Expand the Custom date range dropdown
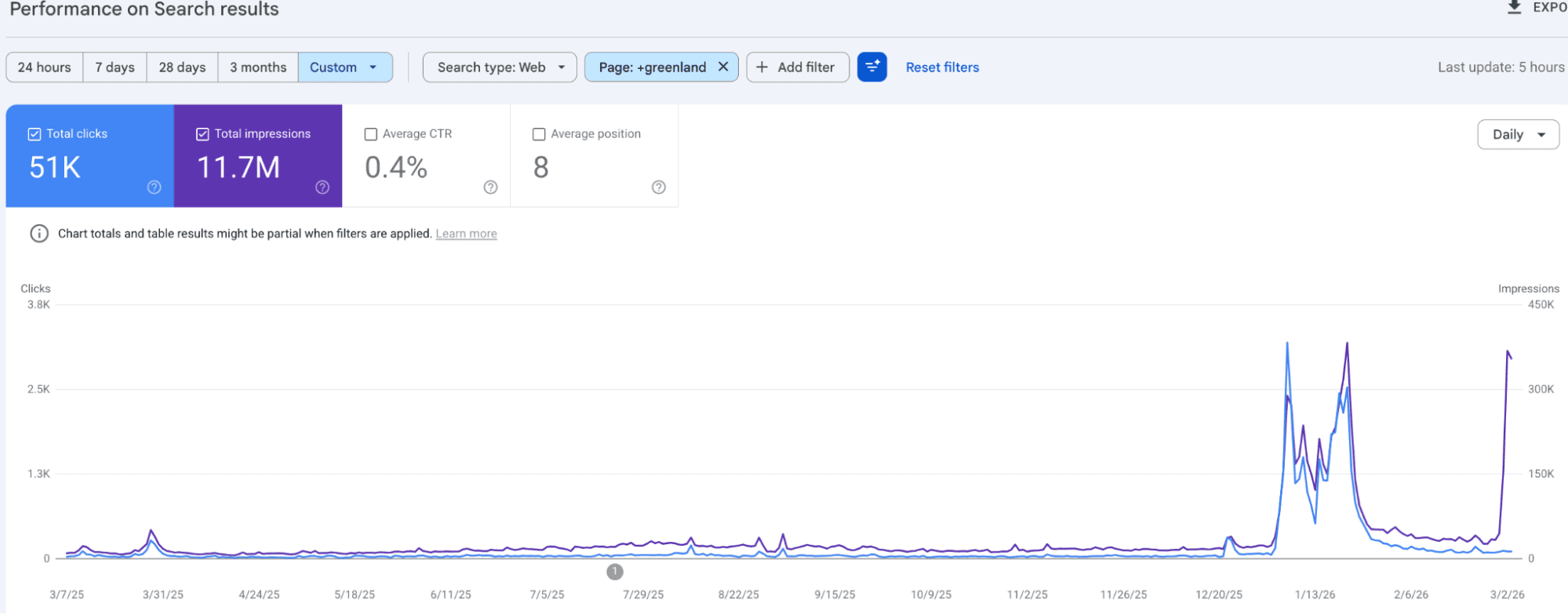Screen dimensions: 1568x614 coord(345,67)
